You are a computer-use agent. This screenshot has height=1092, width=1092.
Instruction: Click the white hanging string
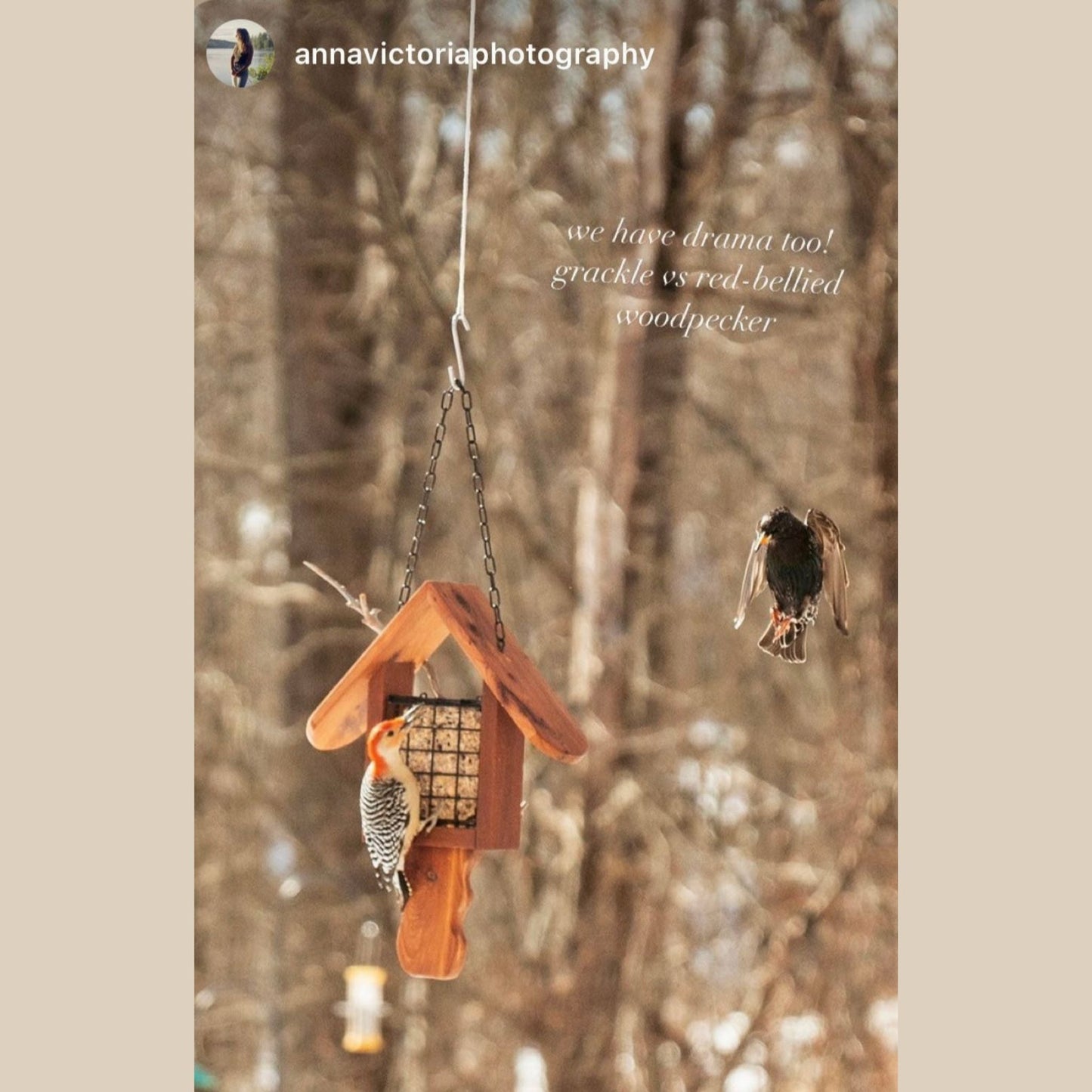coord(466,157)
